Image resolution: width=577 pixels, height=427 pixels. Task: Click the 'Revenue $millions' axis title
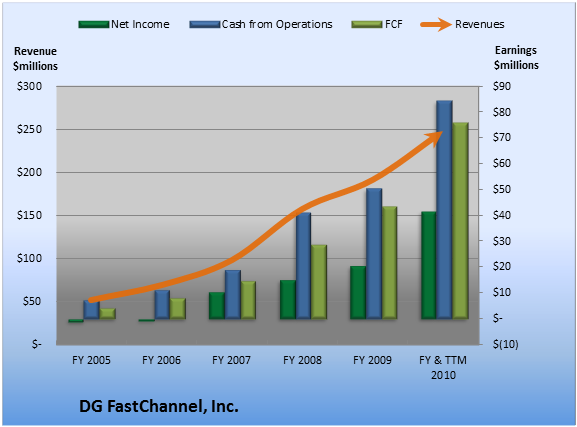coord(35,59)
